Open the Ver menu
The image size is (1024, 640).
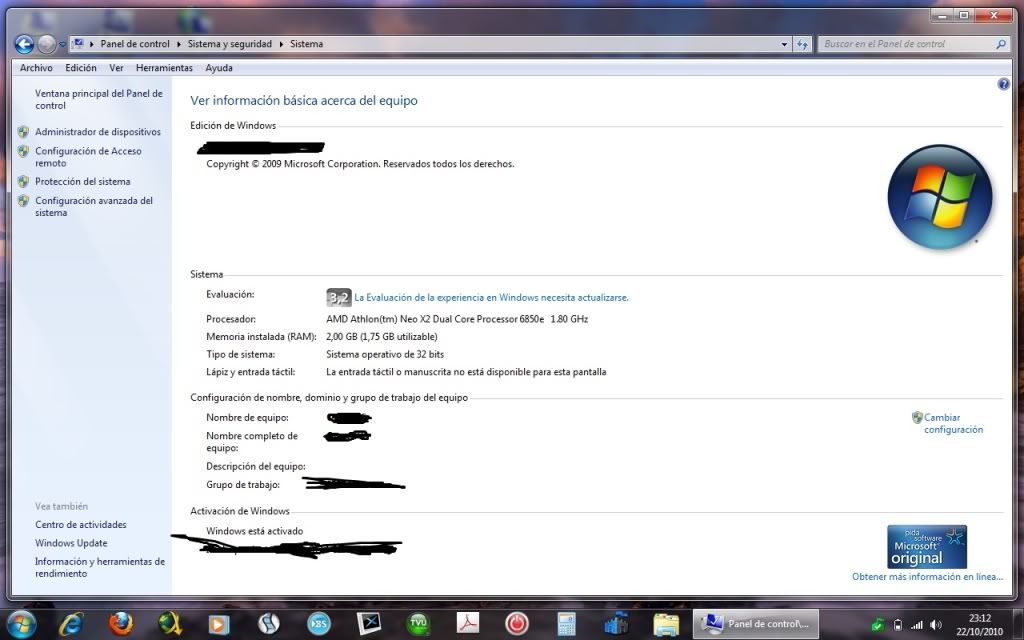(116, 68)
